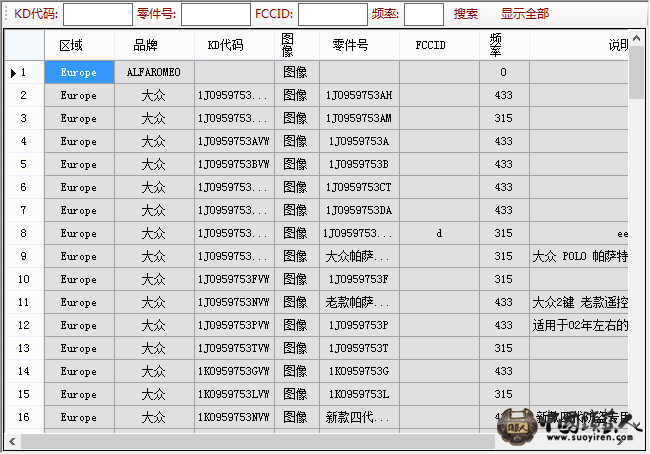
Task: Select part number 1K0959753L cell
Action: [x=359, y=394]
